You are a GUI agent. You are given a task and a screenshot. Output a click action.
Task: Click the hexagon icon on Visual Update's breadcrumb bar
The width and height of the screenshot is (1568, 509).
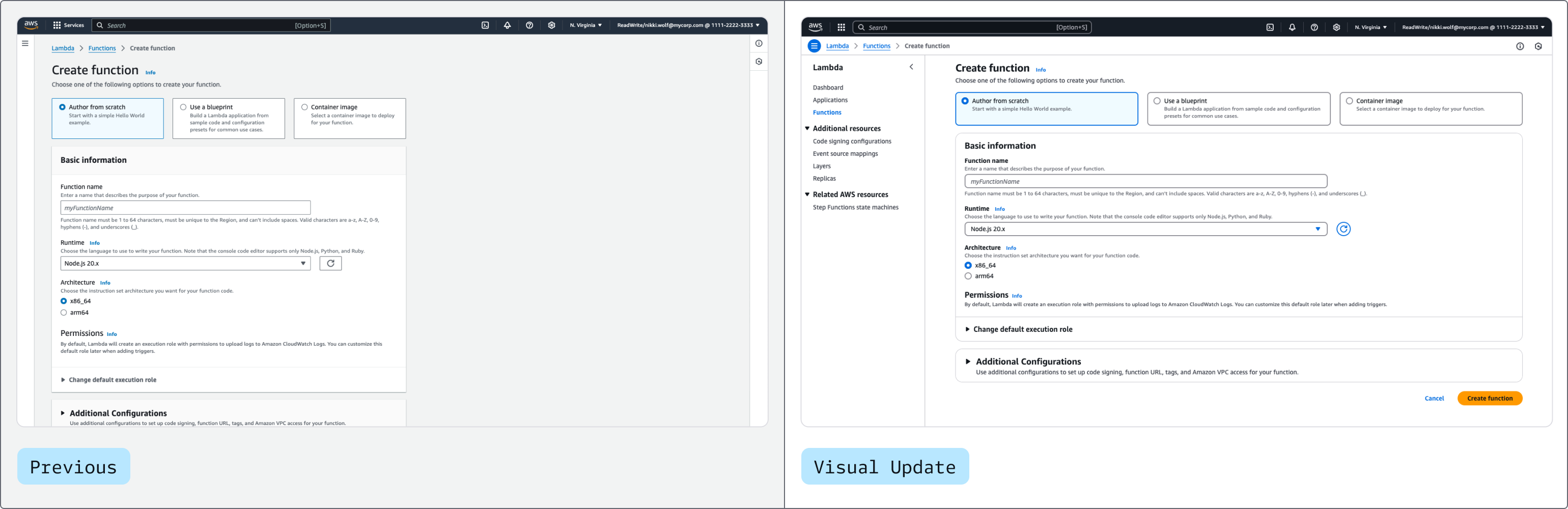tap(1538, 46)
